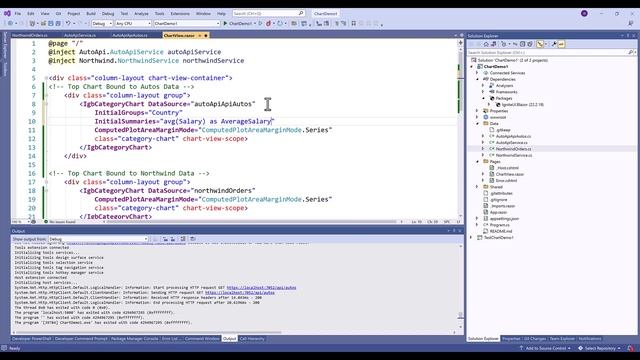The image size is (640, 360).
Task: Click Show All Files icon in Solution Explorer
Action: point(530,44)
